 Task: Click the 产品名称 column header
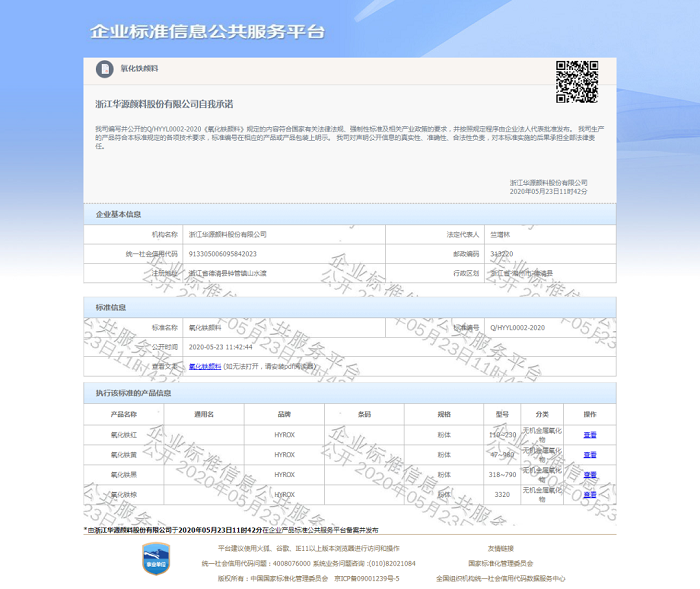click(123, 414)
